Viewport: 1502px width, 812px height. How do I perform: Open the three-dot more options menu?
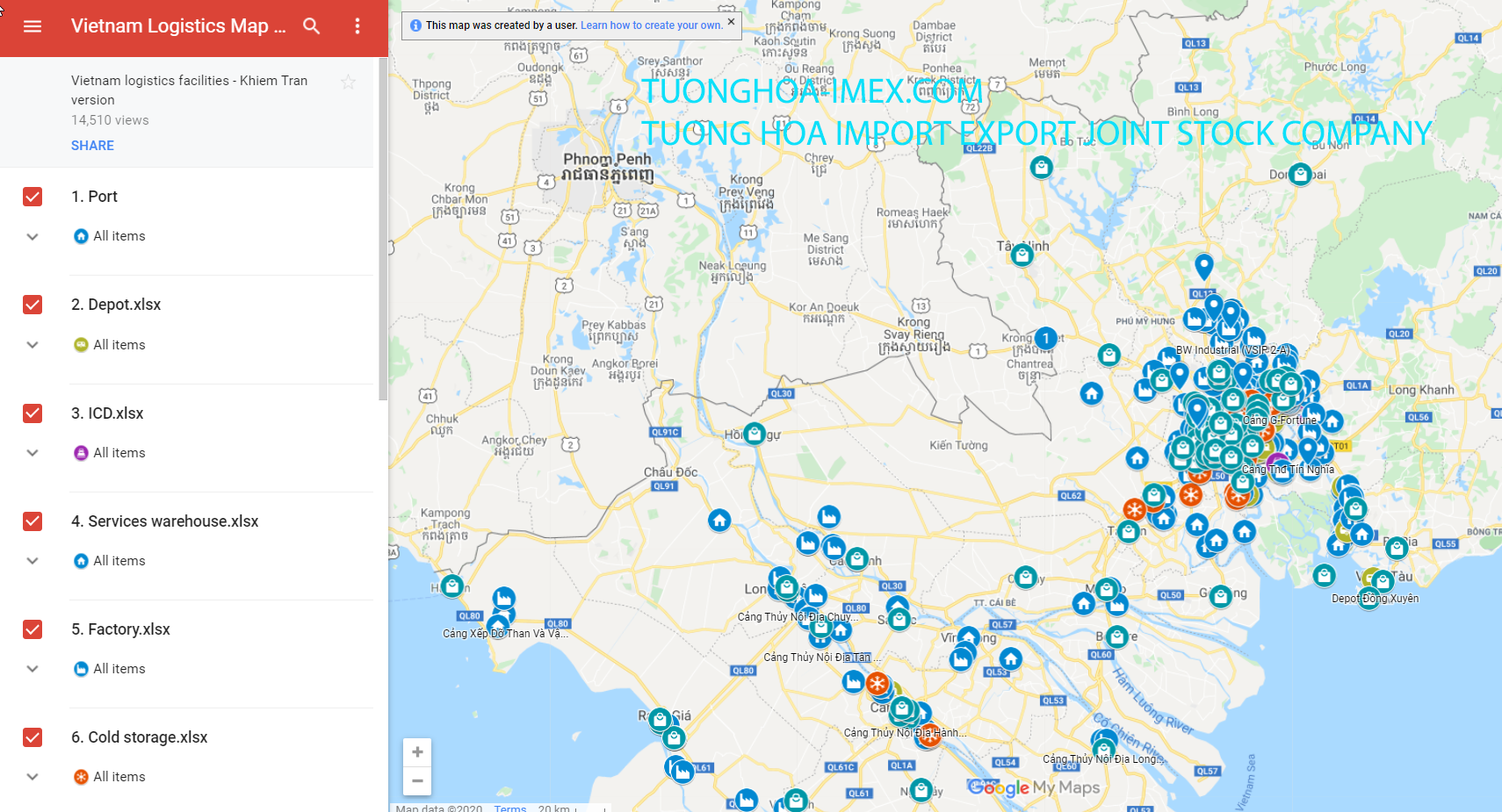pos(357,26)
